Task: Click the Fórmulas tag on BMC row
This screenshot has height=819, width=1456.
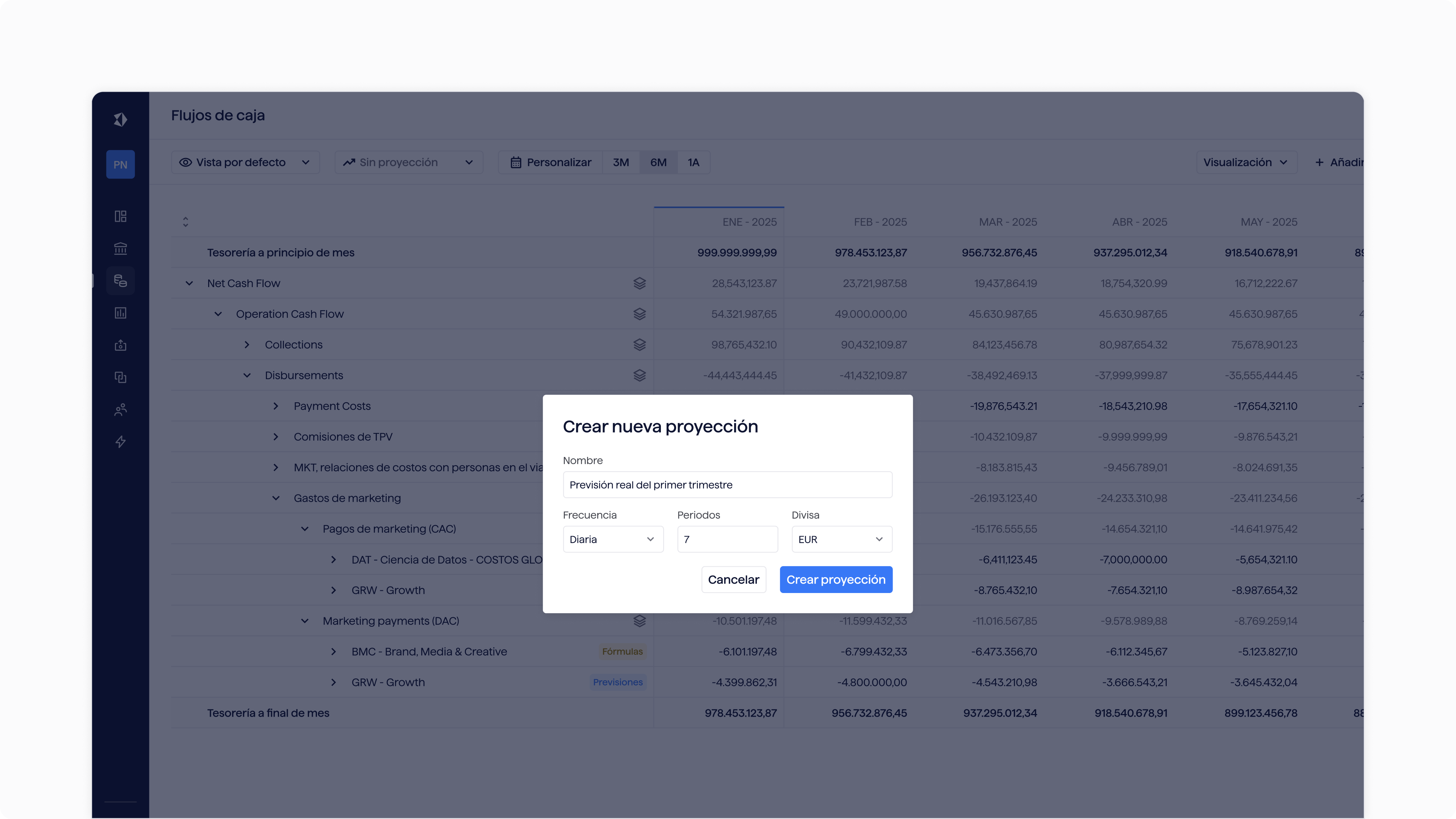Action: pos(622,652)
